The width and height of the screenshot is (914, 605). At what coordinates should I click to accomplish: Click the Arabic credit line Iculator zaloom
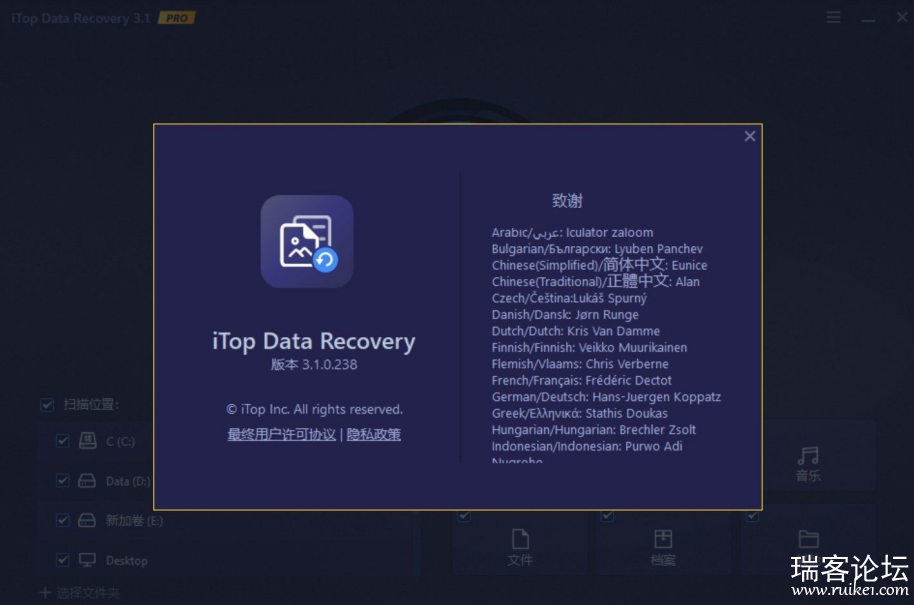point(572,233)
